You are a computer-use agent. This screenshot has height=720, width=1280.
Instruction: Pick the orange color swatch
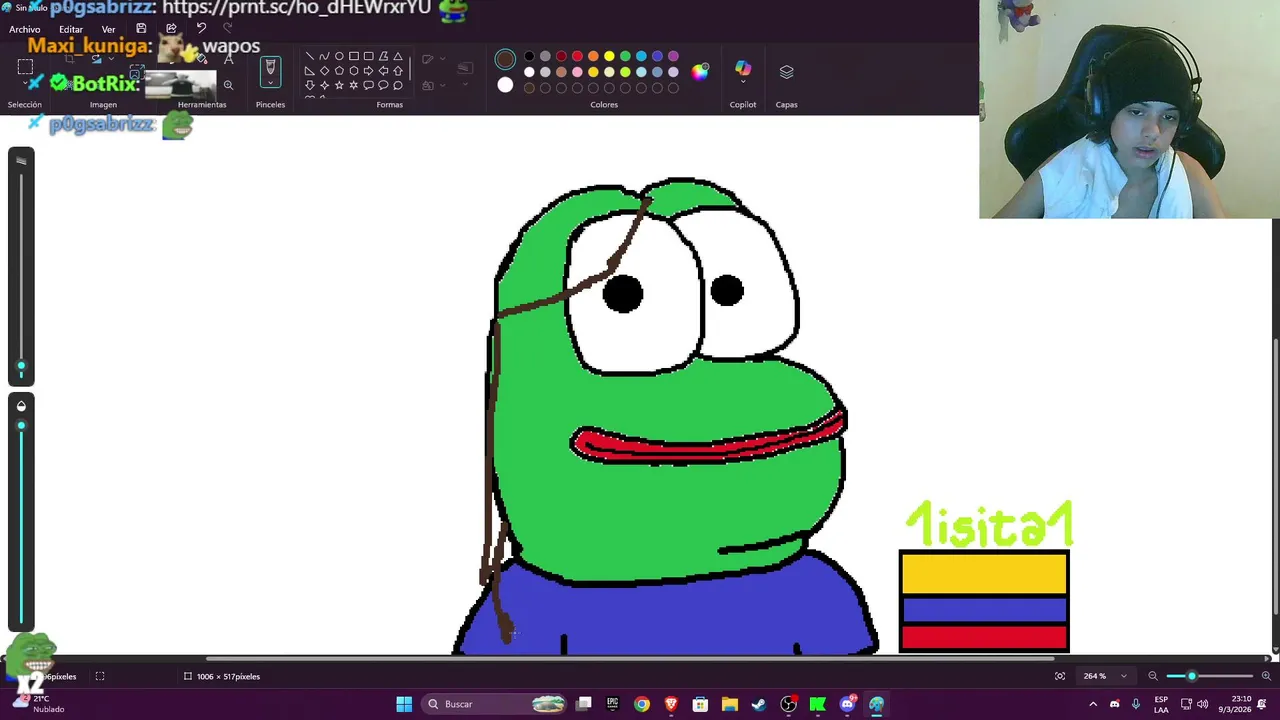click(x=593, y=56)
